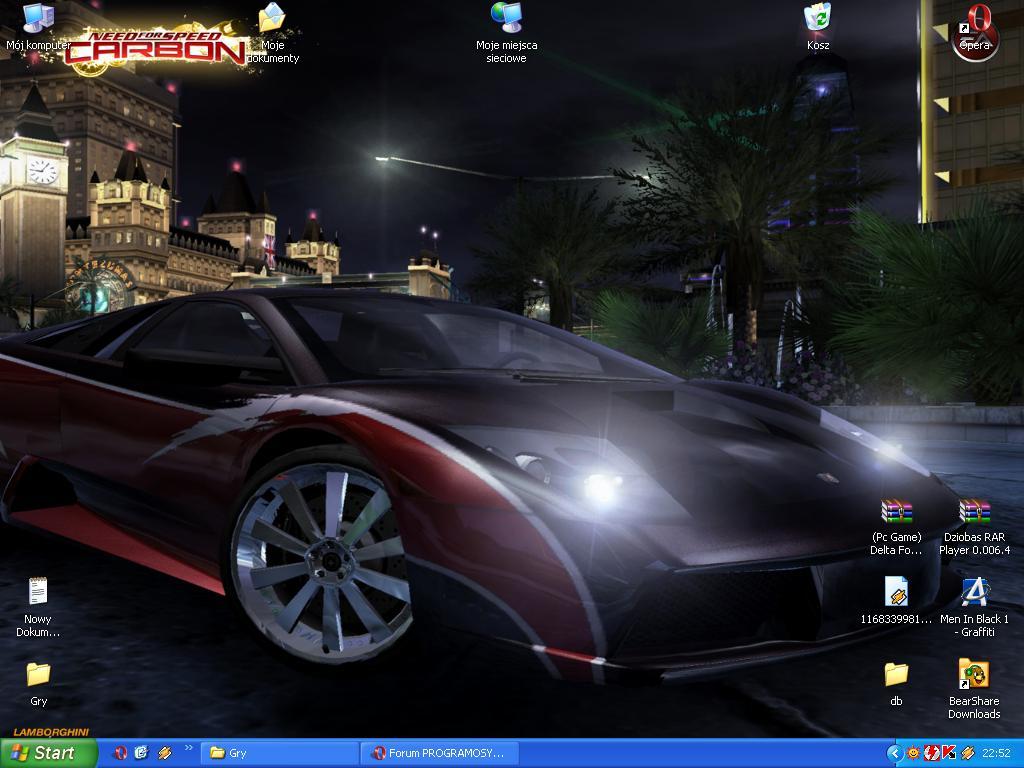Click the Show Desktop Quick Launch icon
The image size is (1024, 768).
pos(142,753)
